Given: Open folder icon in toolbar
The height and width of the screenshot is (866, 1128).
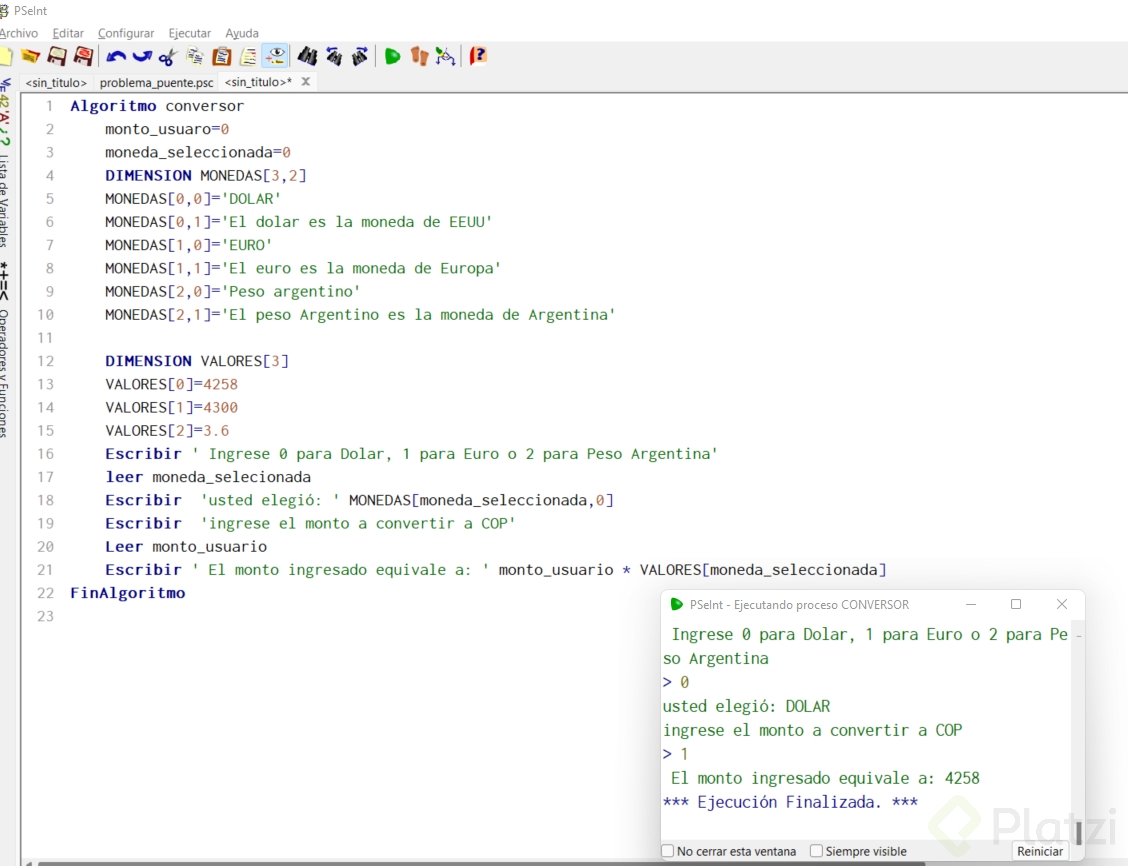Looking at the screenshot, I should coord(30,57).
